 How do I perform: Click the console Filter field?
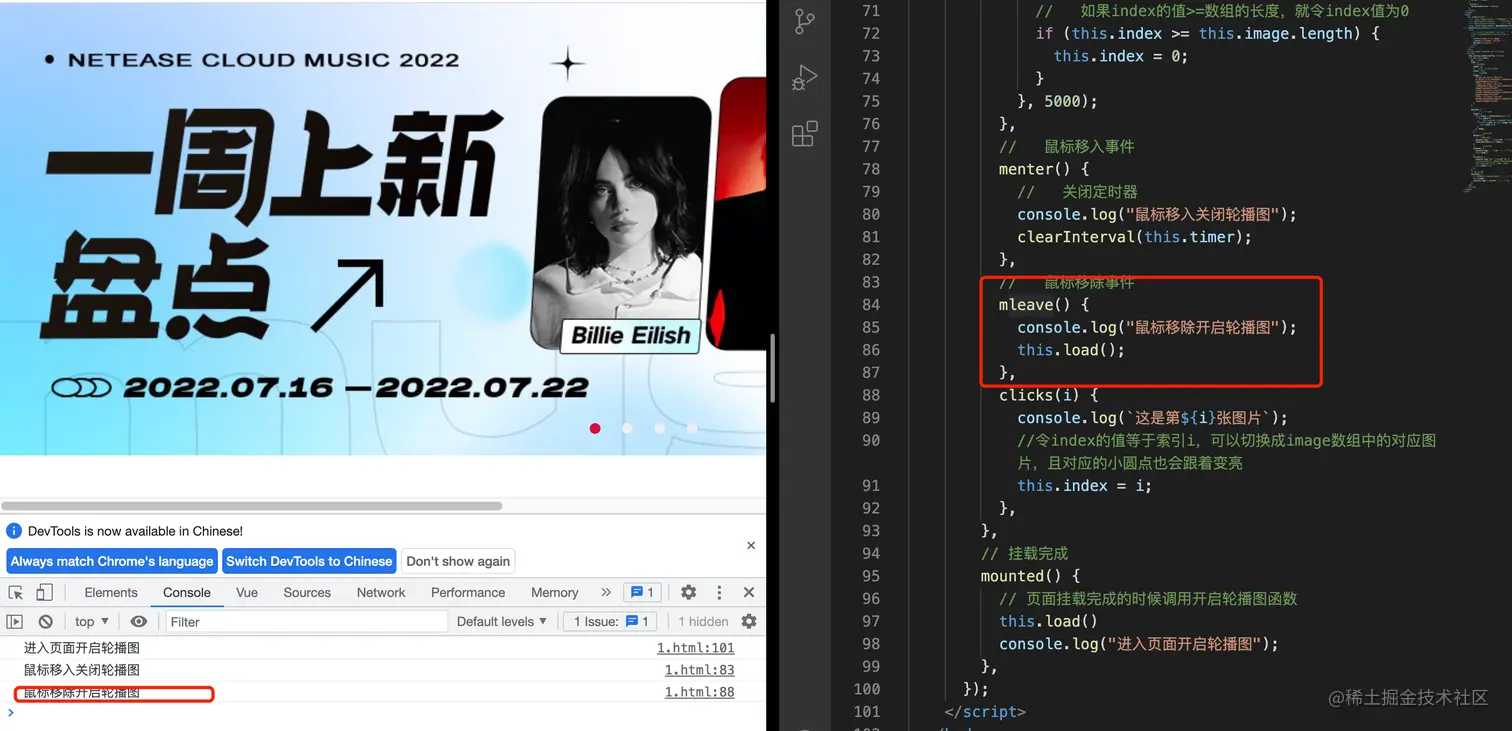(306, 621)
